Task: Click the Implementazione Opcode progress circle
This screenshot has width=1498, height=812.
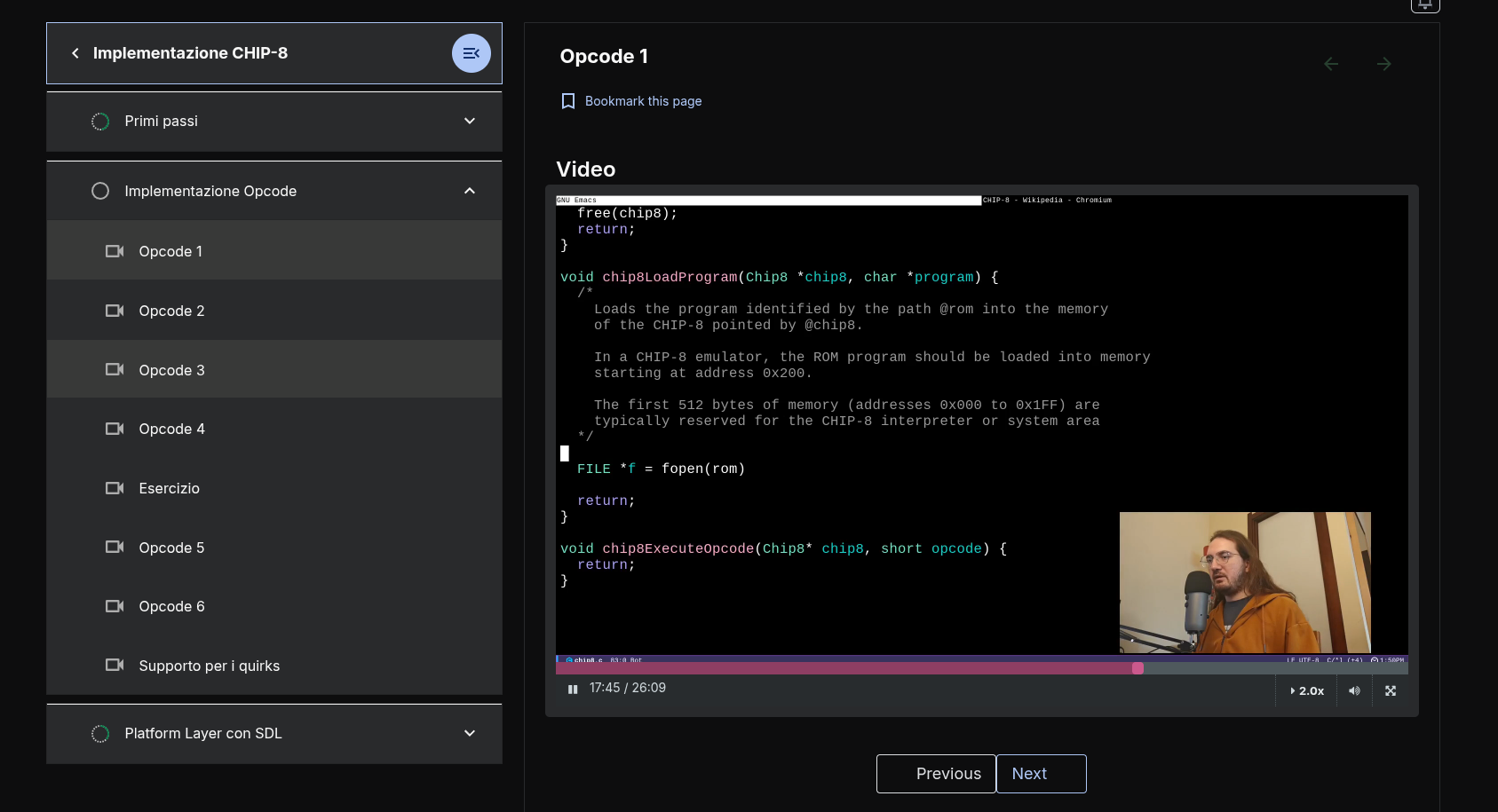Action: [100, 191]
